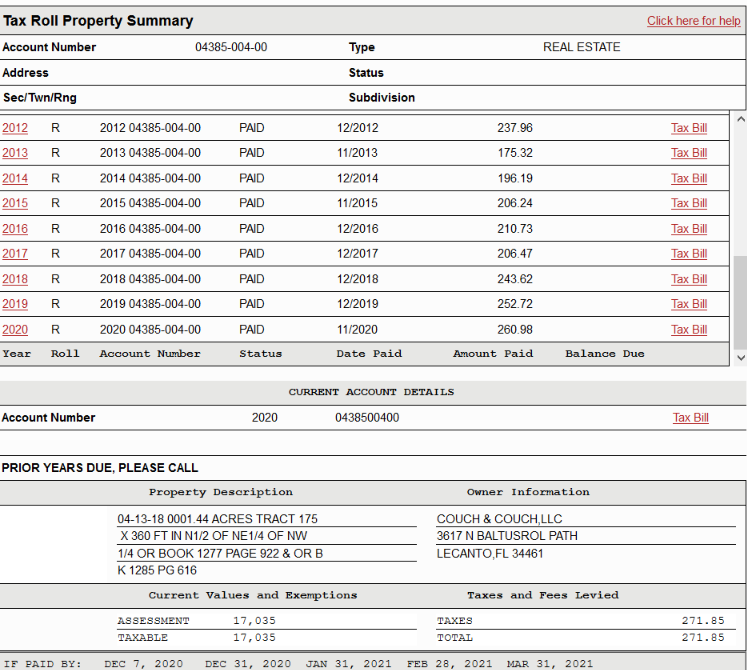This screenshot has width=747, height=670.
Task: Open the 2017 year link
Action: click(x=15, y=254)
